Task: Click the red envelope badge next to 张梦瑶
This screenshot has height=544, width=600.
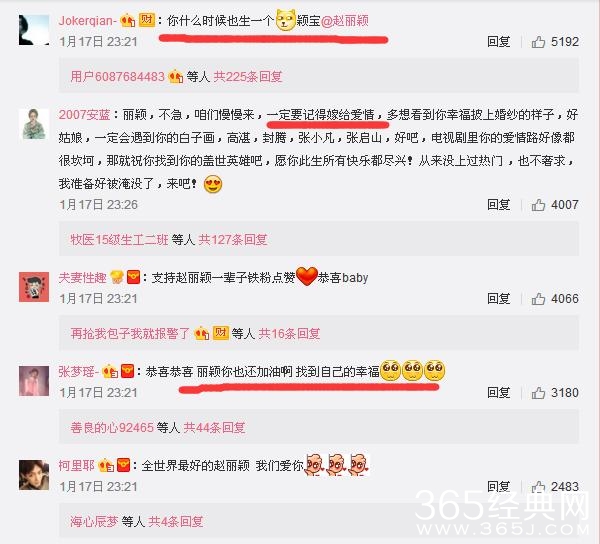Action: tap(127, 371)
